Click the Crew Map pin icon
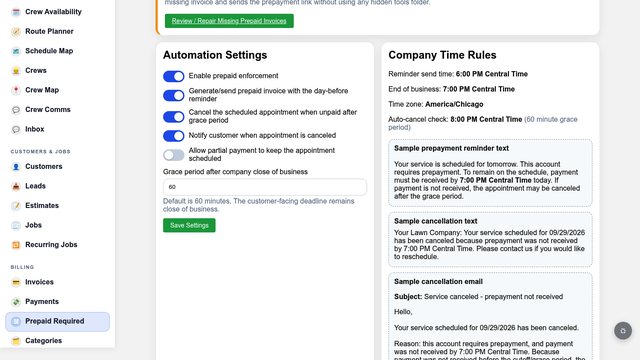 tap(16, 90)
